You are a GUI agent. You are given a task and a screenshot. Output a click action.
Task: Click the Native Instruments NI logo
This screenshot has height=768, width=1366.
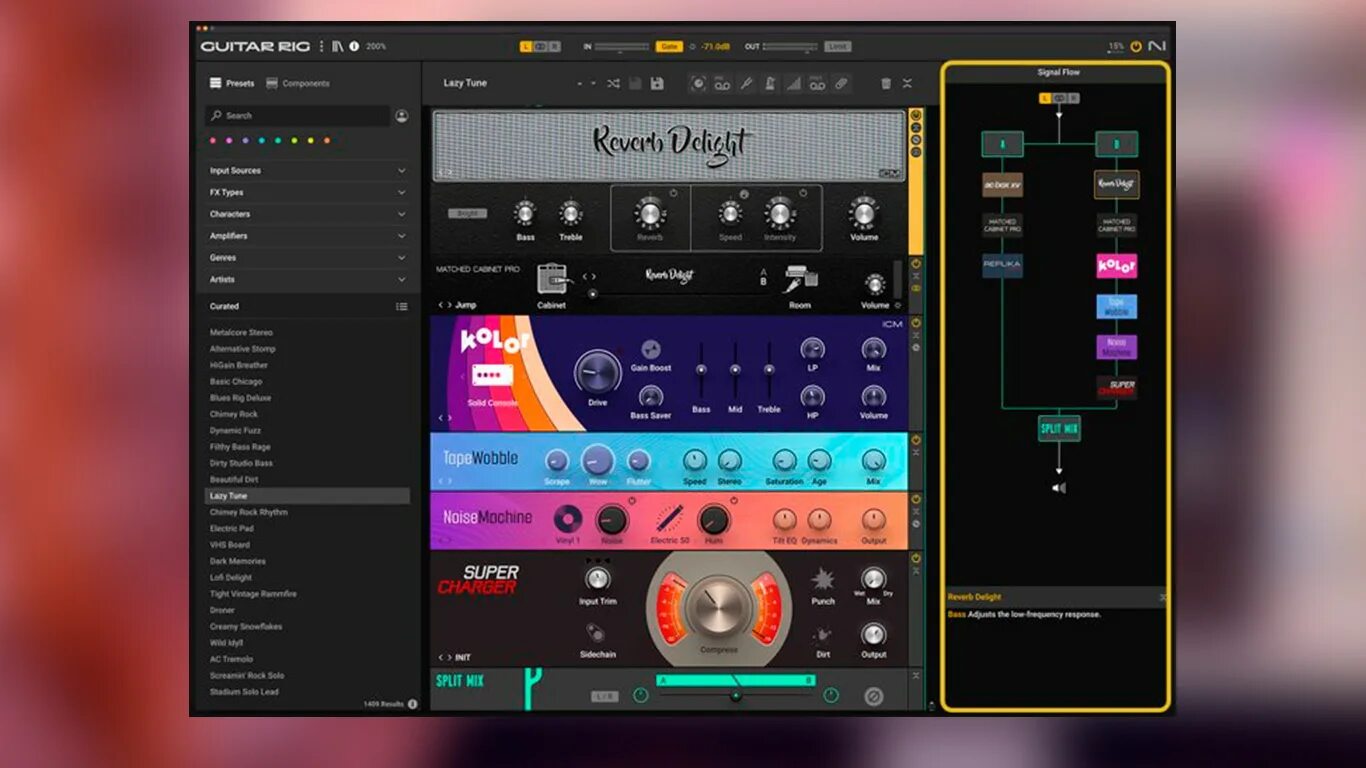1157,46
